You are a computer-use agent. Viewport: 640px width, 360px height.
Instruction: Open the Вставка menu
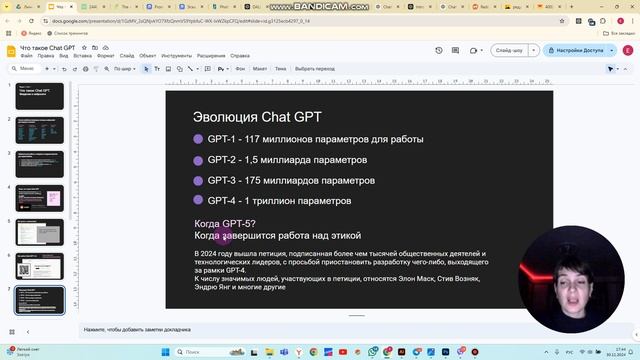(82, 56)
